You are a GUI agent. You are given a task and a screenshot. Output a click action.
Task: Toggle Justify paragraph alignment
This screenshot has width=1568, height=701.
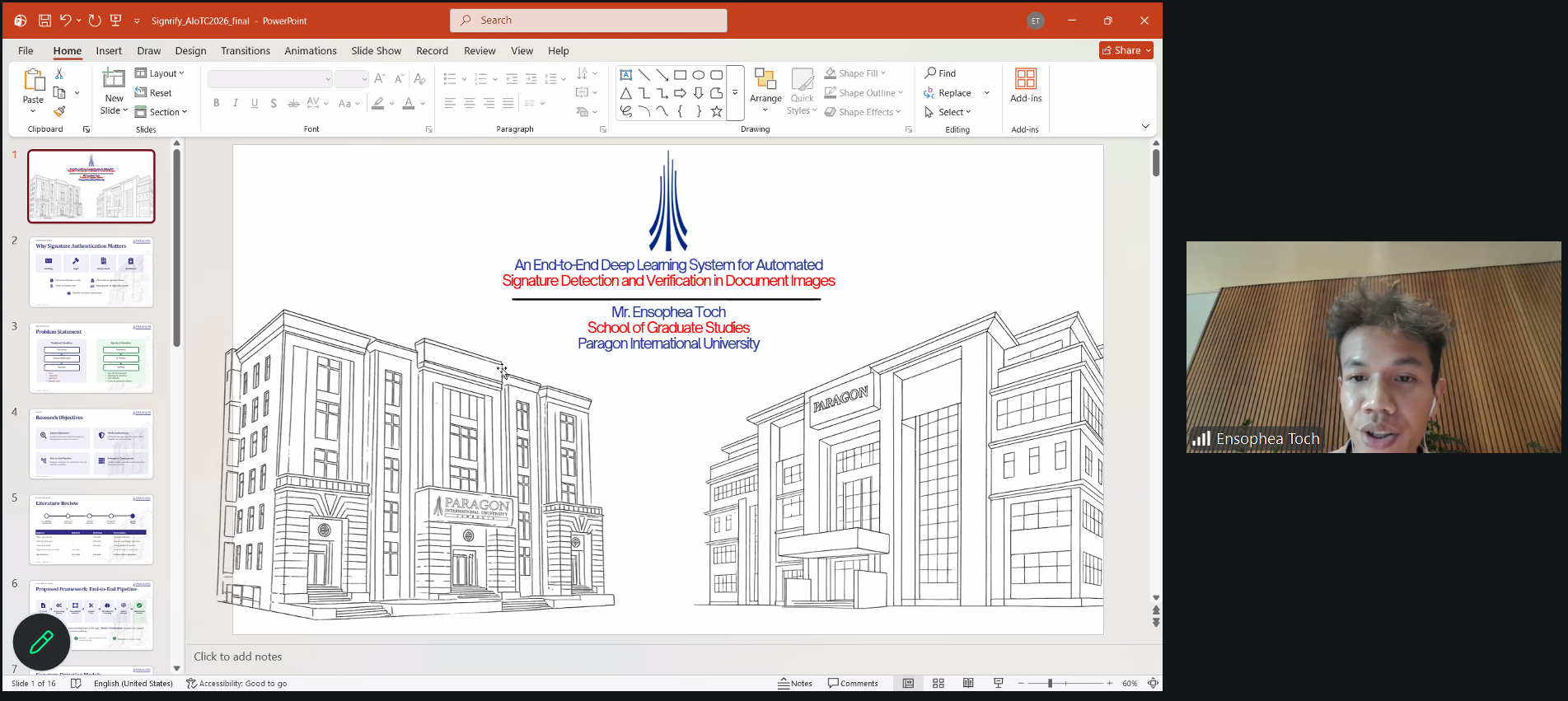tap(508, 103)
